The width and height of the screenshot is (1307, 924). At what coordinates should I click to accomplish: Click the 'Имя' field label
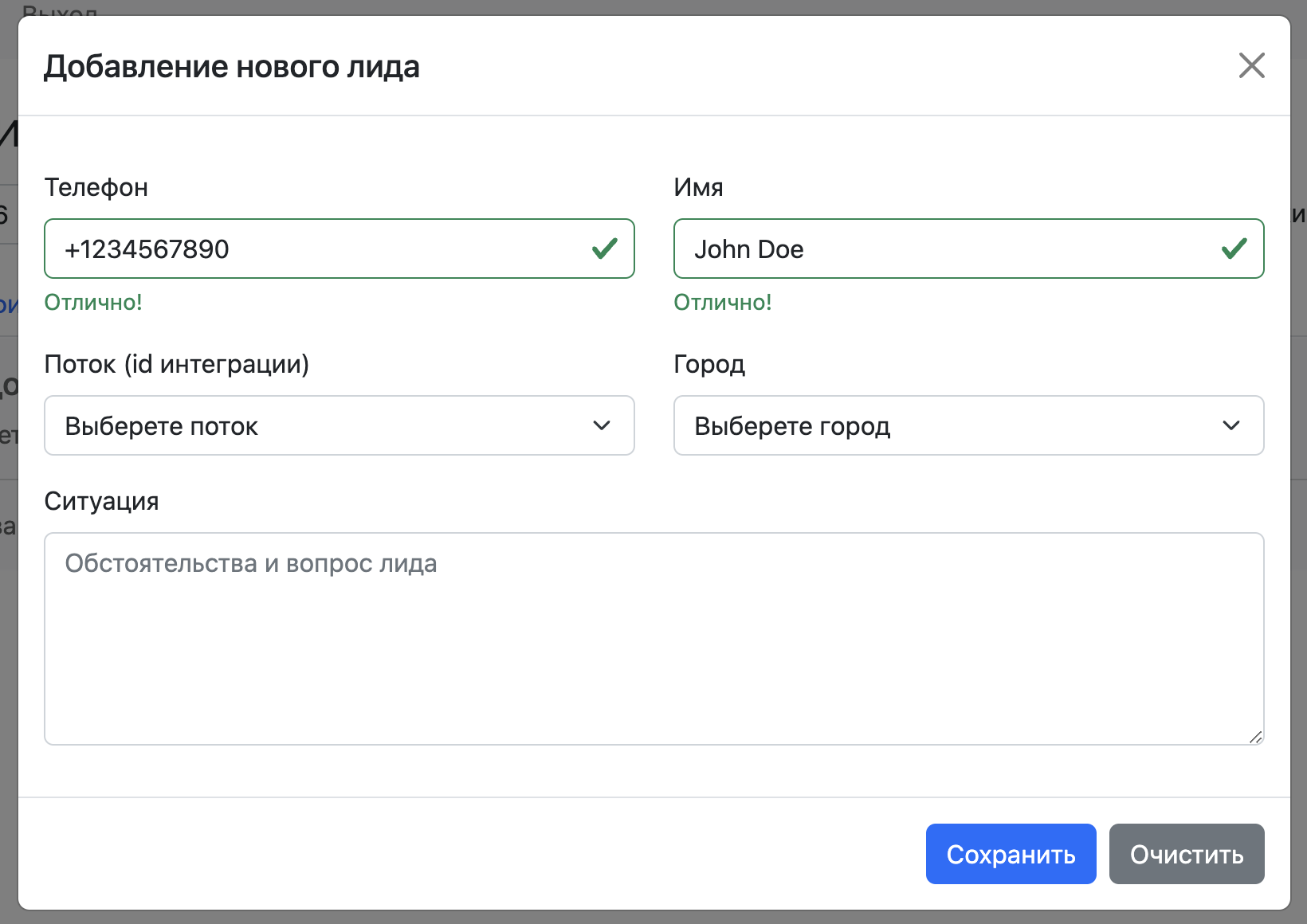point(698,187)
